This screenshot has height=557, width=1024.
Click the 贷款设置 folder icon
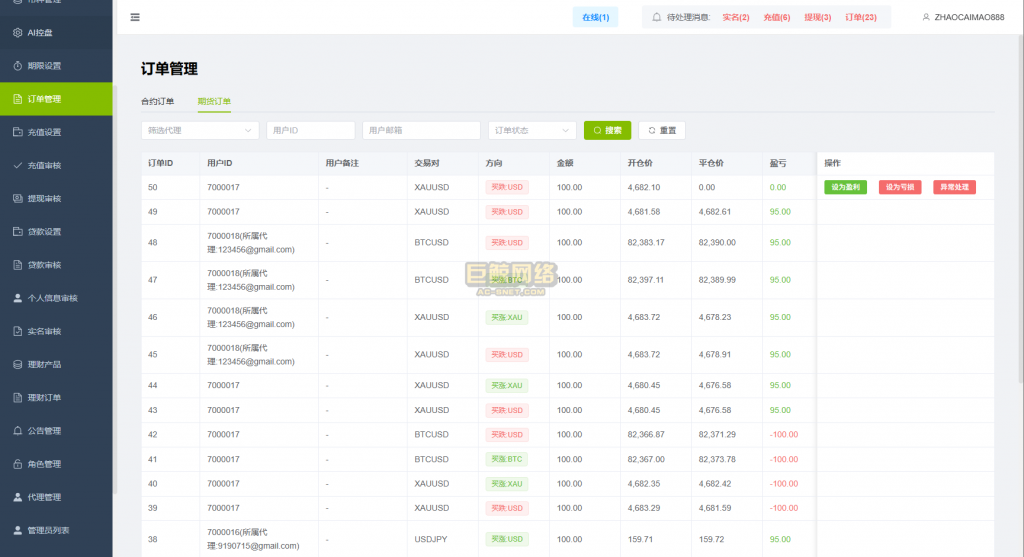(18, 232)
